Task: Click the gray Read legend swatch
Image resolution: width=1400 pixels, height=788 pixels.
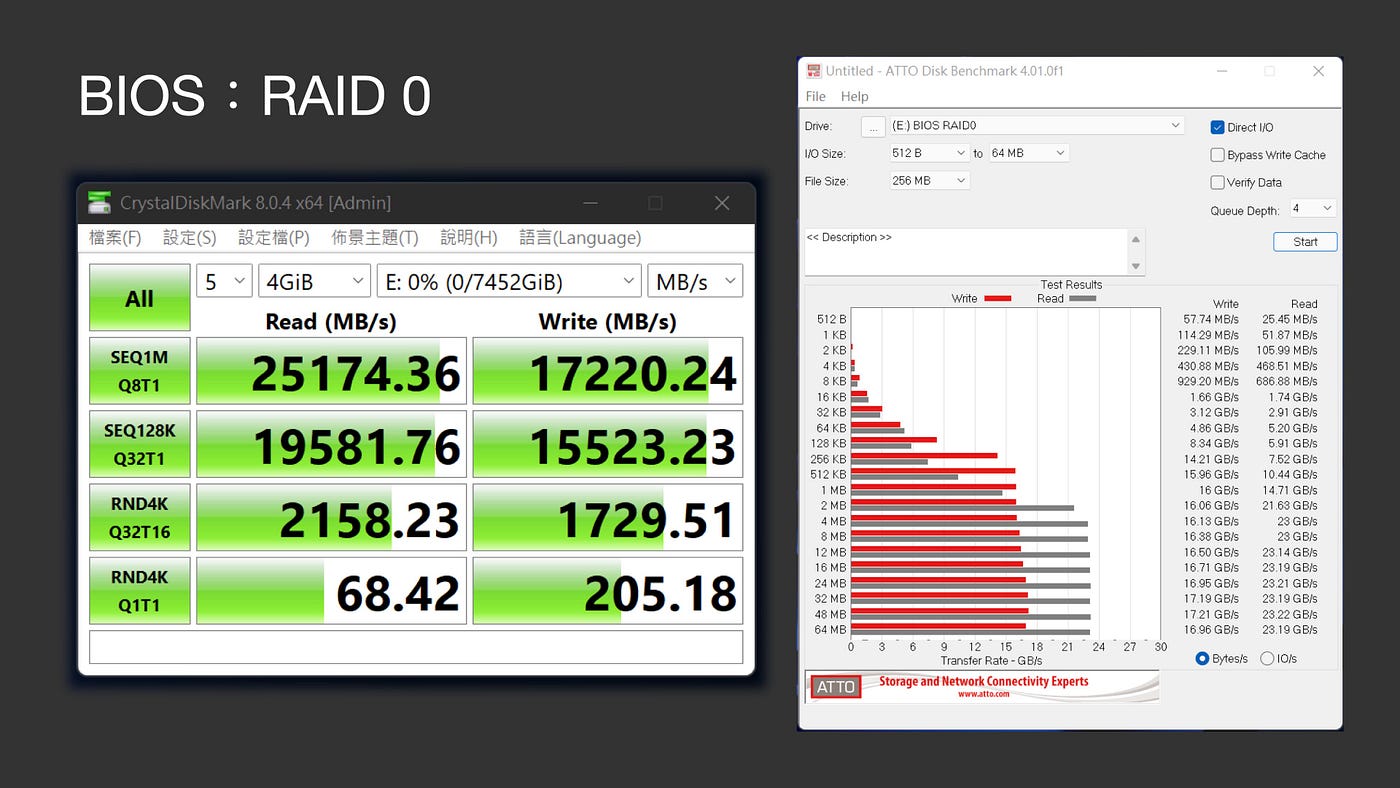Action: click(1082, 299)
